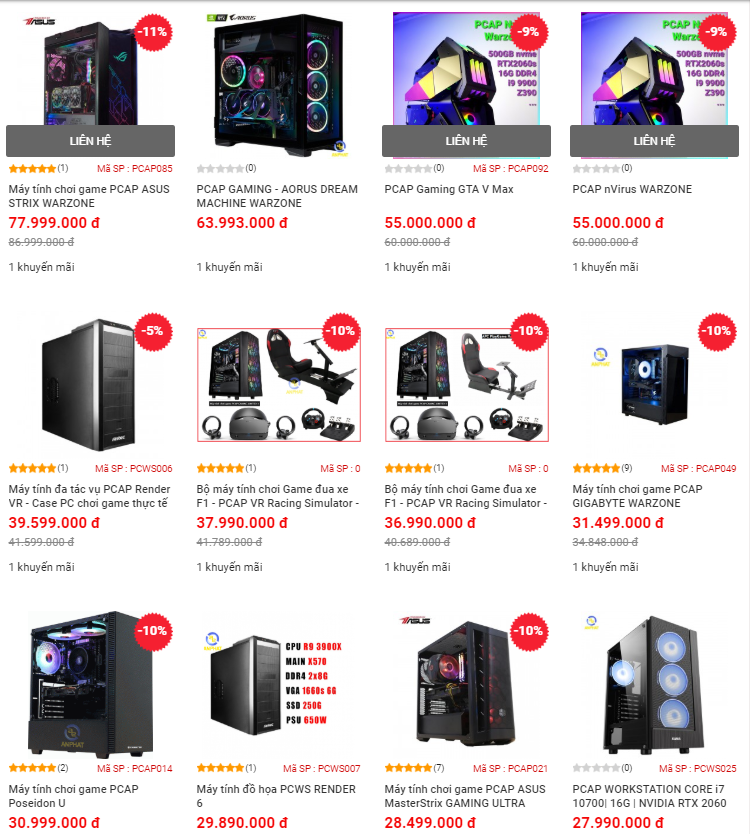Screen dimensions: 750x834
Task: Click LIÊN HỆ button on PCAP nVirus WARZONE
Action: click(x=654, y=141)
